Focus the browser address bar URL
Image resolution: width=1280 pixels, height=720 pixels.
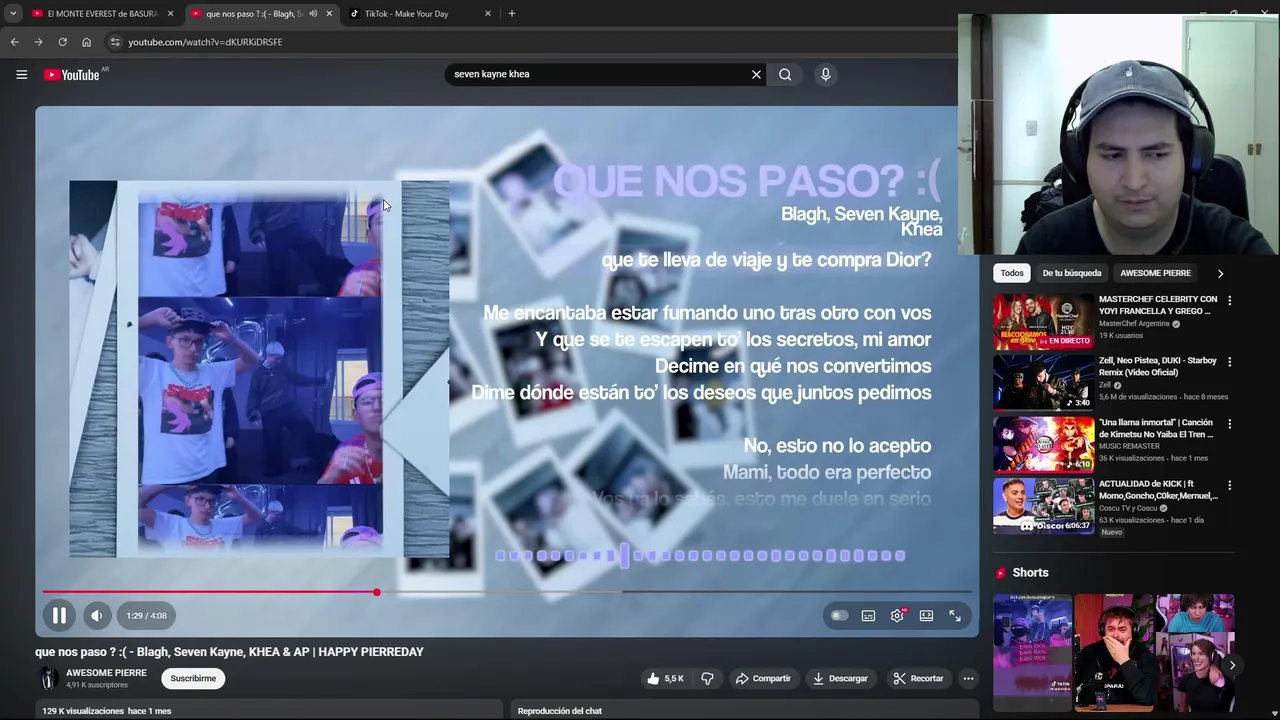tap(205, 42)
